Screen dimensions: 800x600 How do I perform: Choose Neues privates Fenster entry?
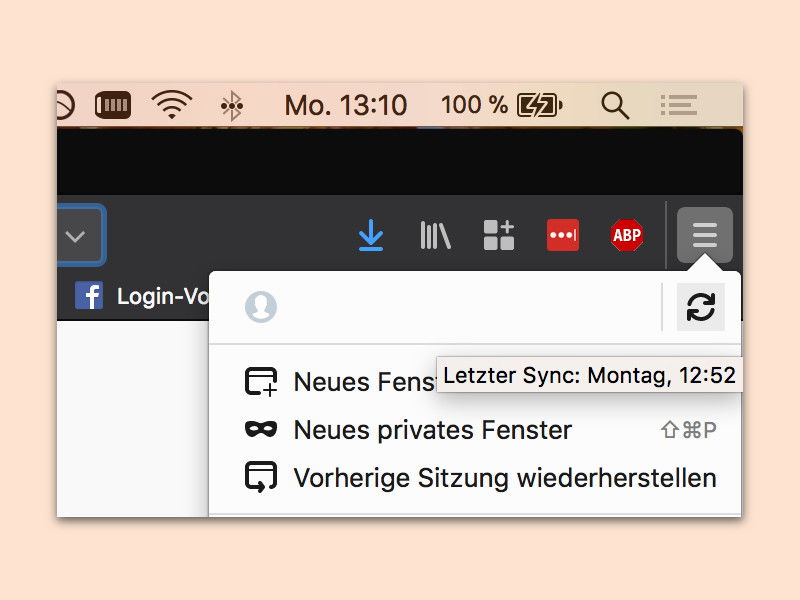tap(474, 430)
